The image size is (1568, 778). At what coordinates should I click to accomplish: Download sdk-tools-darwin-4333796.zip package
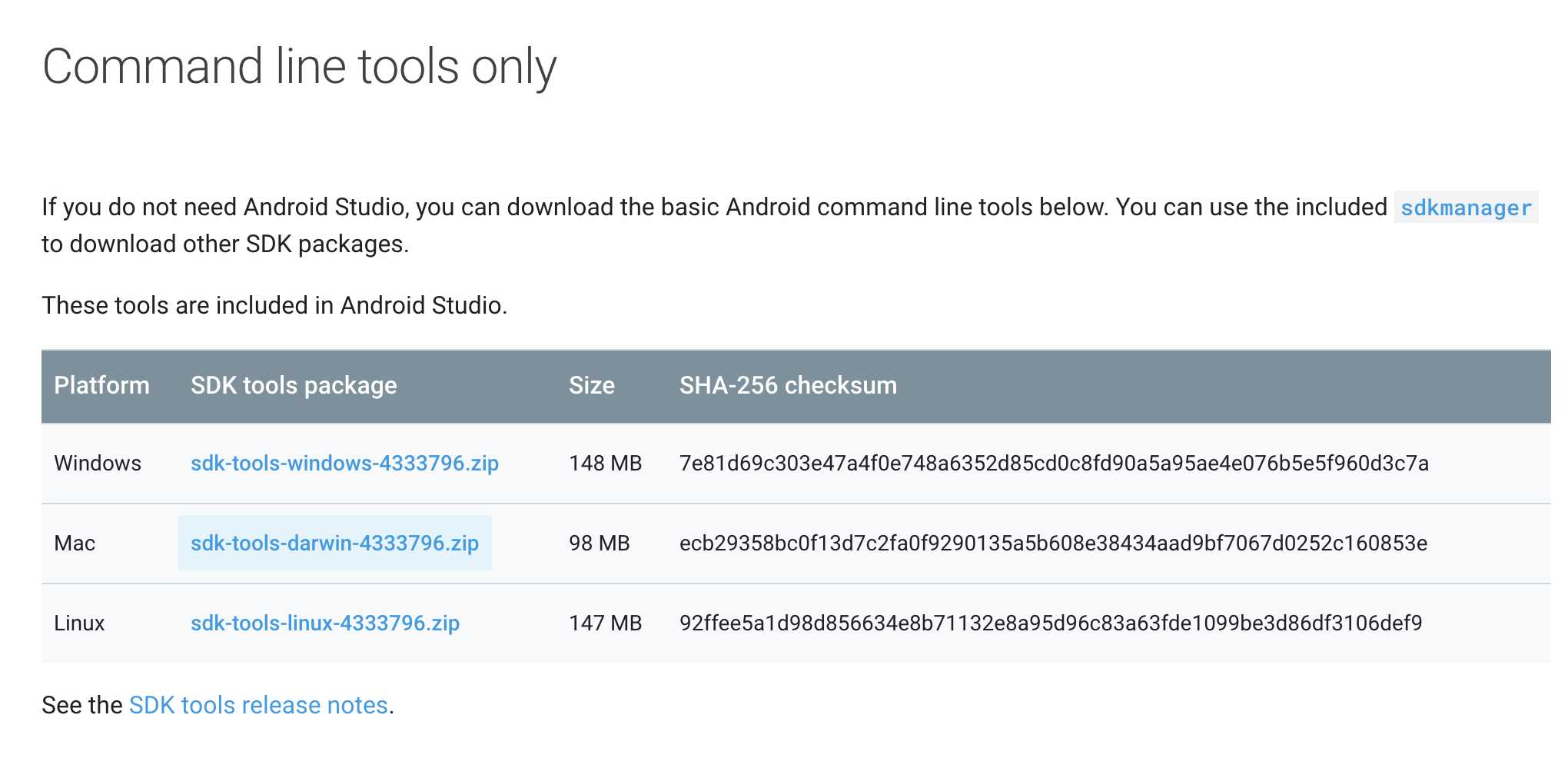pyautogui.click(x=334, y=543)
